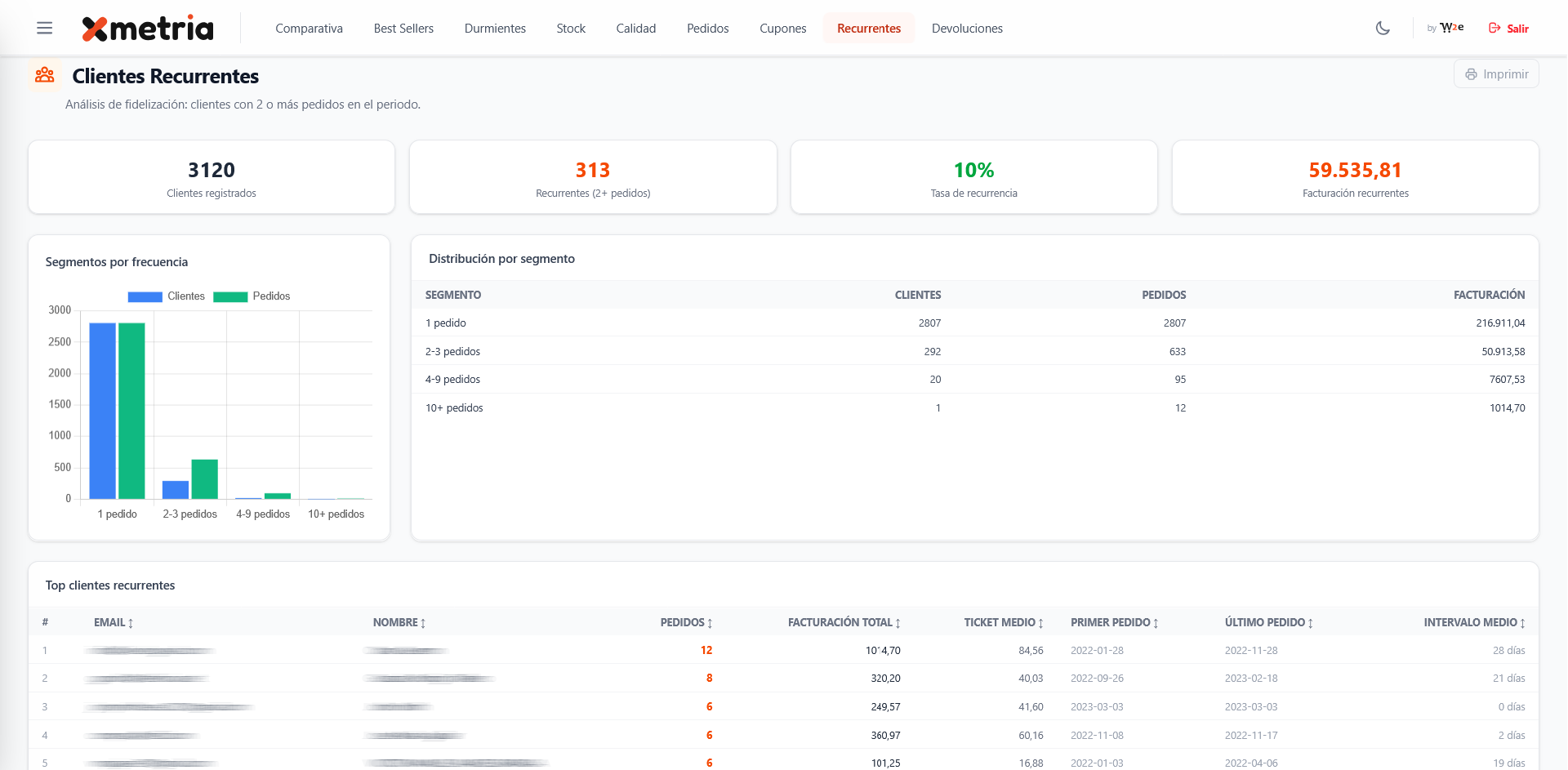The image size is (1568, 770).
Task: Toggle Pedidos series in chart legend
Action: coord(252,296)
